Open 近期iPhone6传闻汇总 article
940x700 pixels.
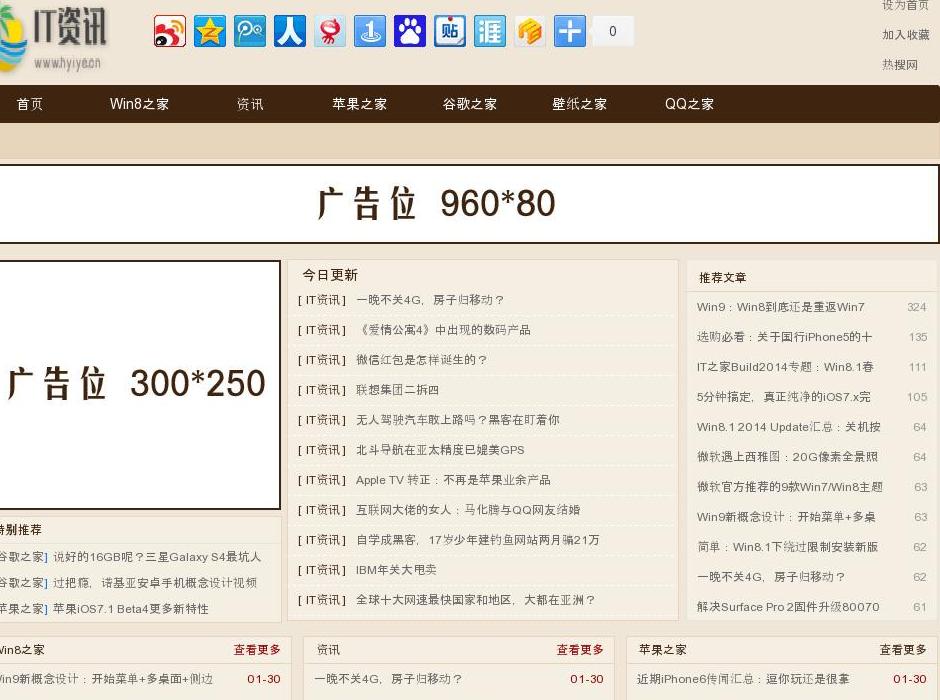tap(743, 680)
